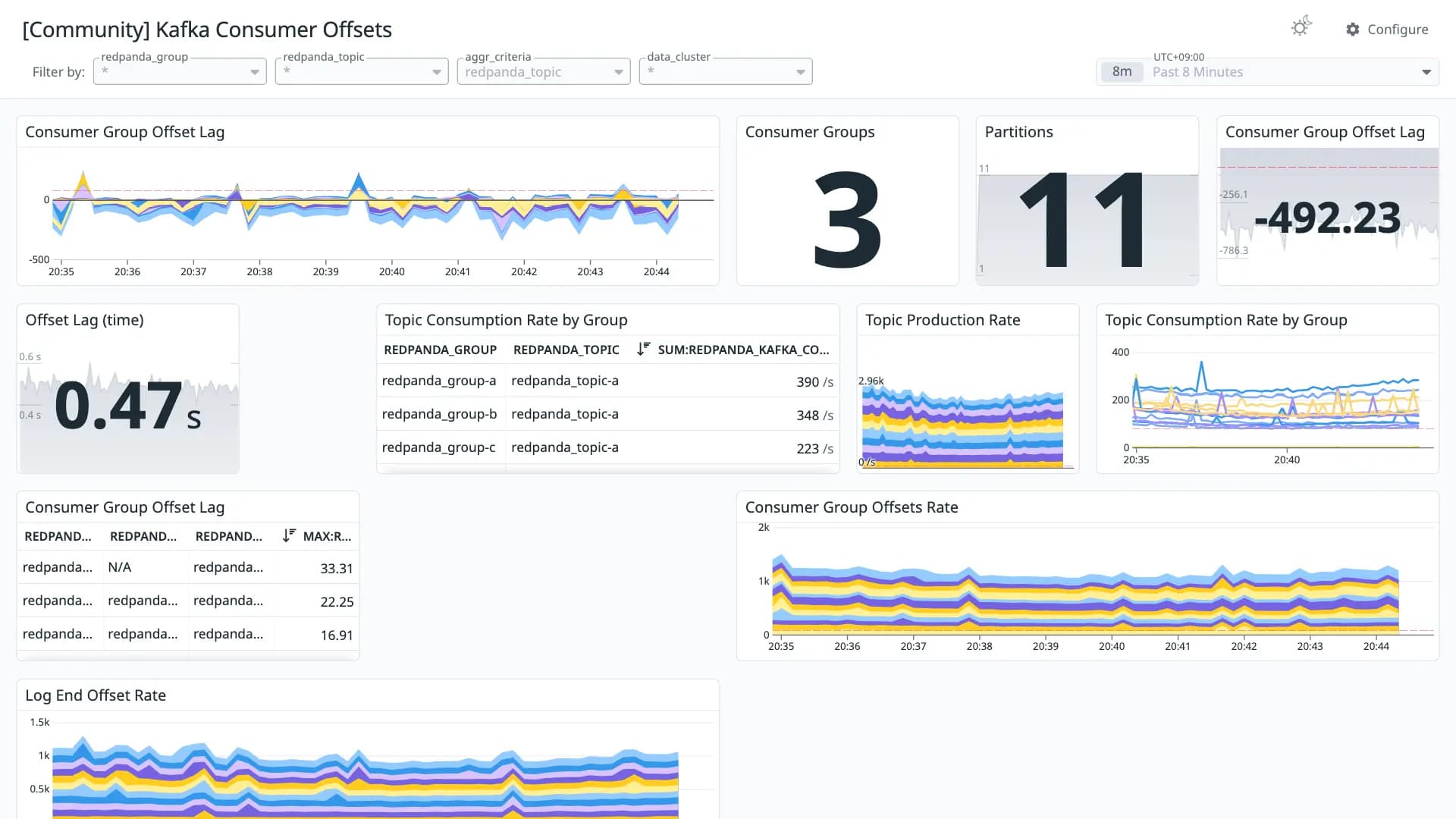1456x819 pixels.
Task: Click the 8m time badge
Action: (x=1122, y=71)
